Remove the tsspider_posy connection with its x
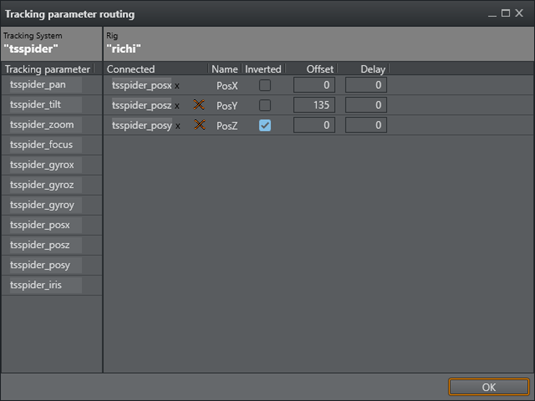The height and width of the screenshot is (401, 535). [x=178, y=127]
